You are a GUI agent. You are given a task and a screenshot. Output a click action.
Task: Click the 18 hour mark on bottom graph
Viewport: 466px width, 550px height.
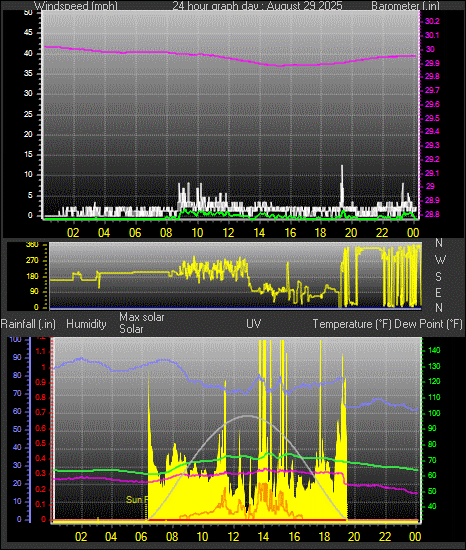pos(324,536)
